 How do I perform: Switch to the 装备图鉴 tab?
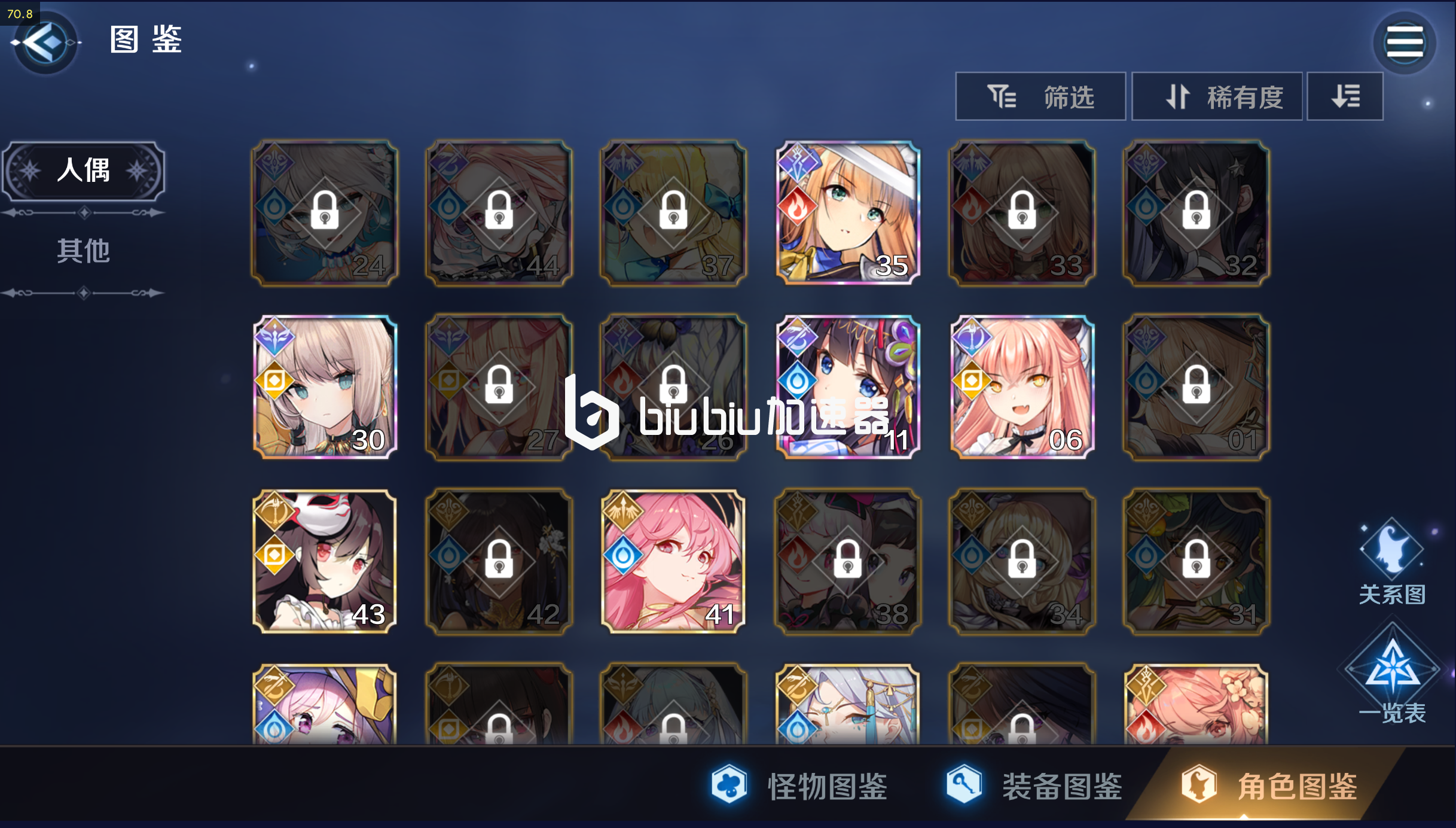1034,786
